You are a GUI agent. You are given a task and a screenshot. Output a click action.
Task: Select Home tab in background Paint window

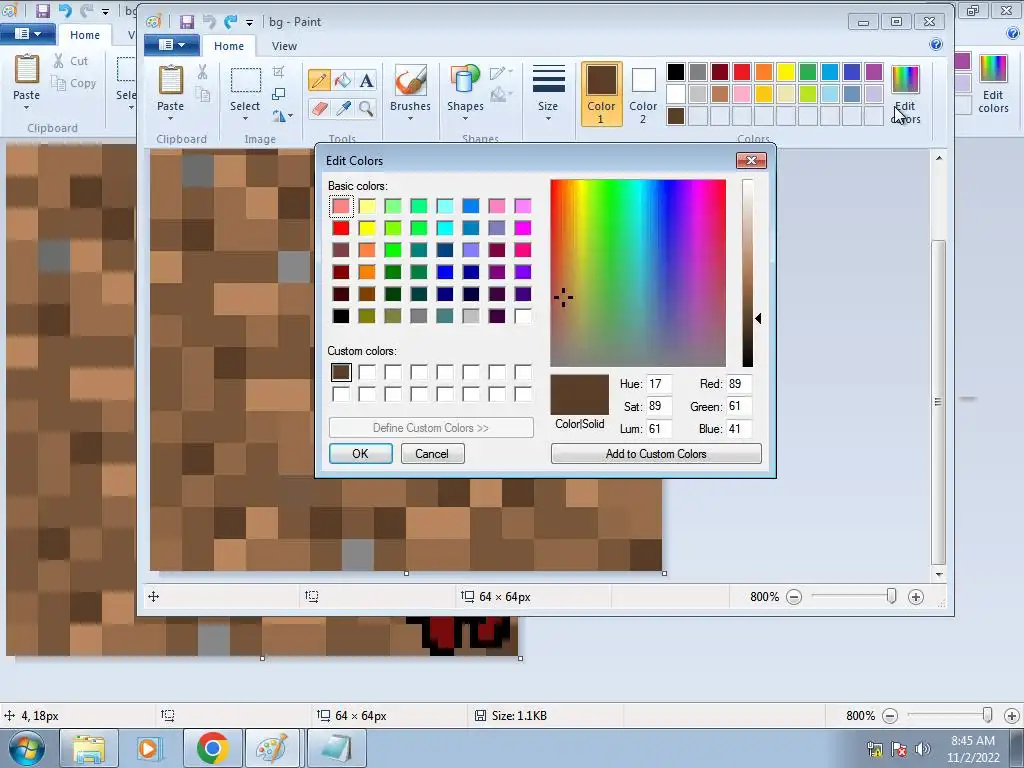[85, 35]
